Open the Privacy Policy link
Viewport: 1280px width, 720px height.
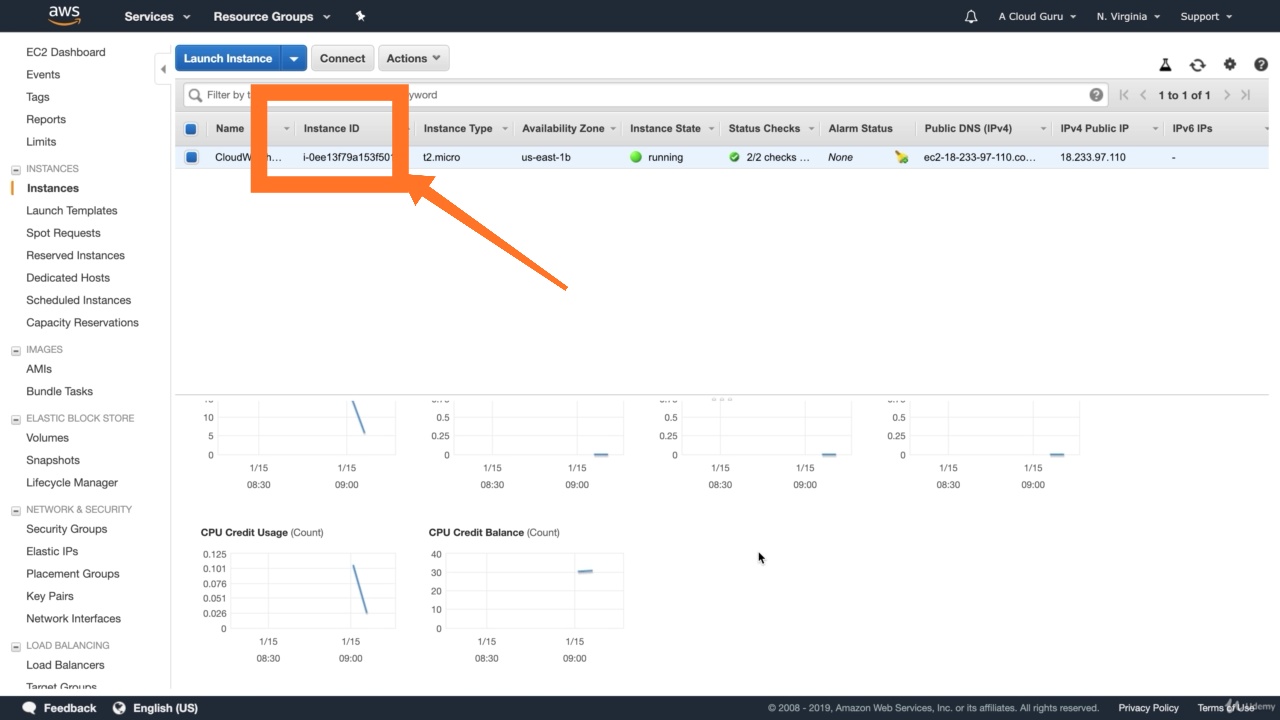[1148, 707]
